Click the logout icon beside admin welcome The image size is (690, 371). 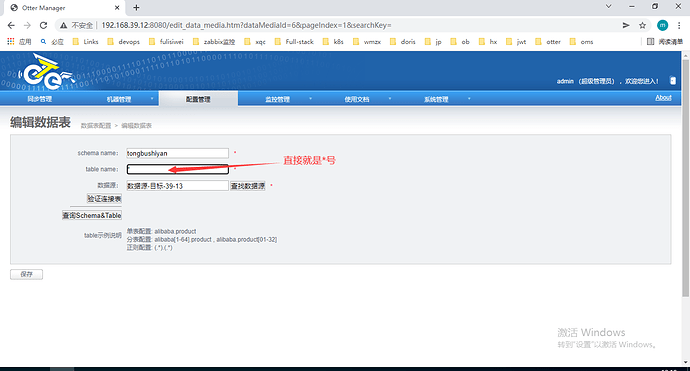(672, 81)
